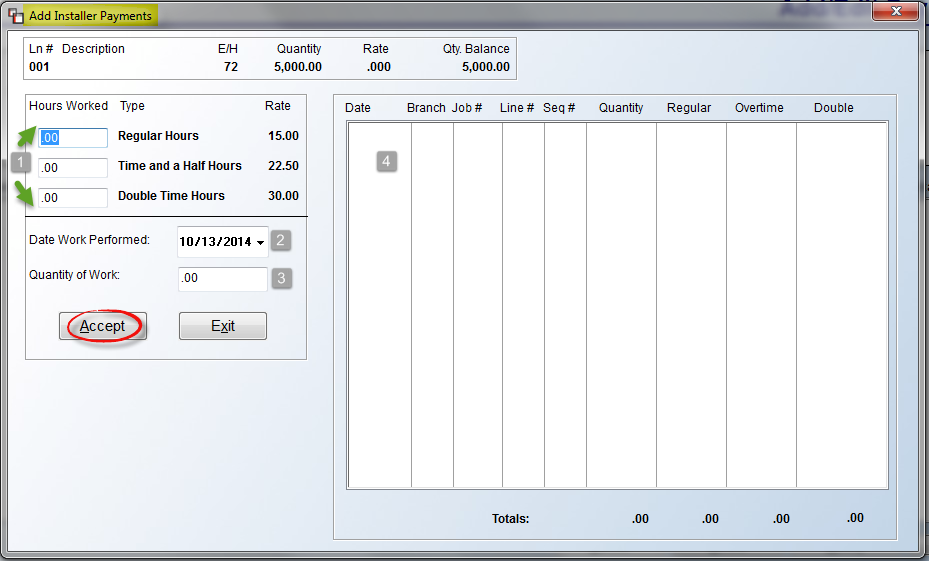
Task: Select the Job # column header
Action: tap(467, 108)
